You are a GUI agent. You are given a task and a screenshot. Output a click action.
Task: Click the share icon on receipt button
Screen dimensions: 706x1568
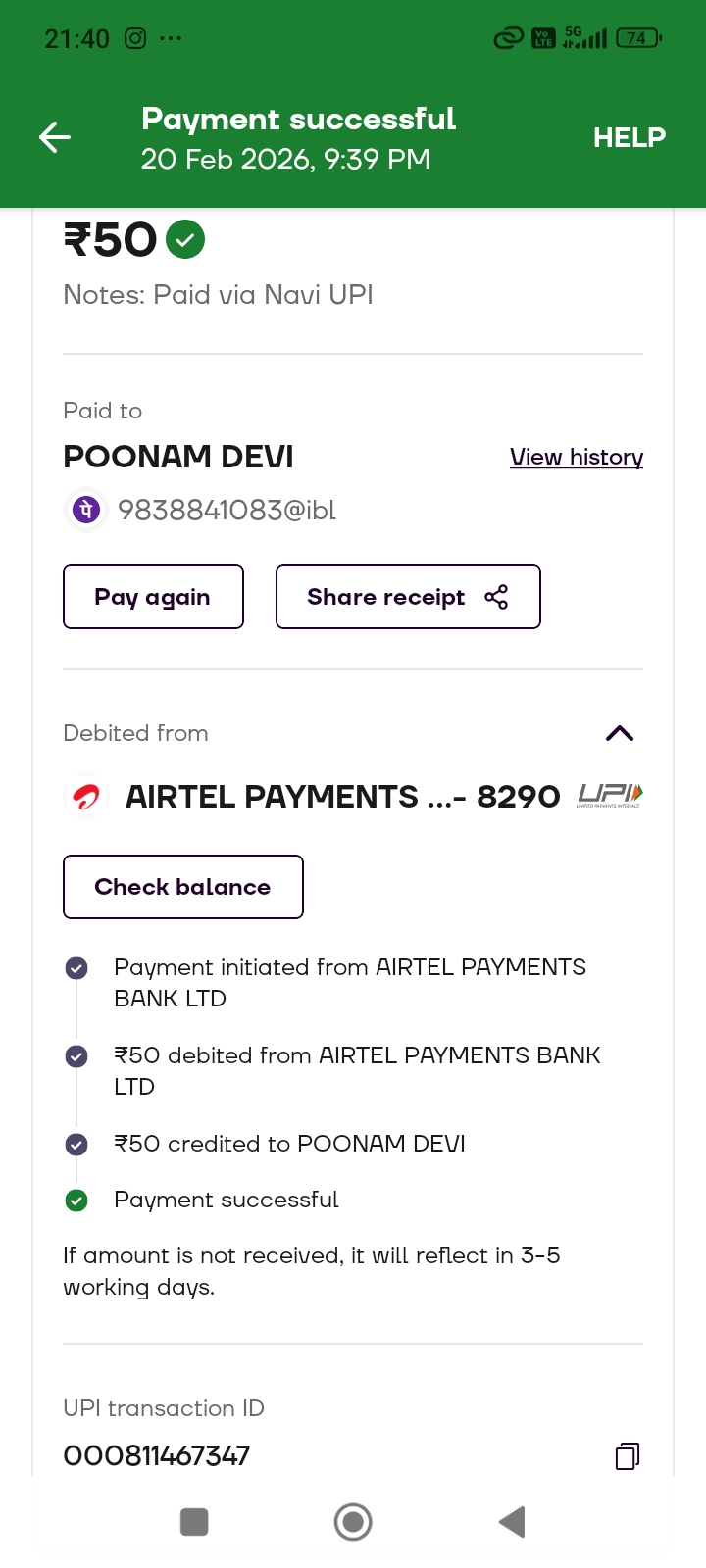[496, 597]
